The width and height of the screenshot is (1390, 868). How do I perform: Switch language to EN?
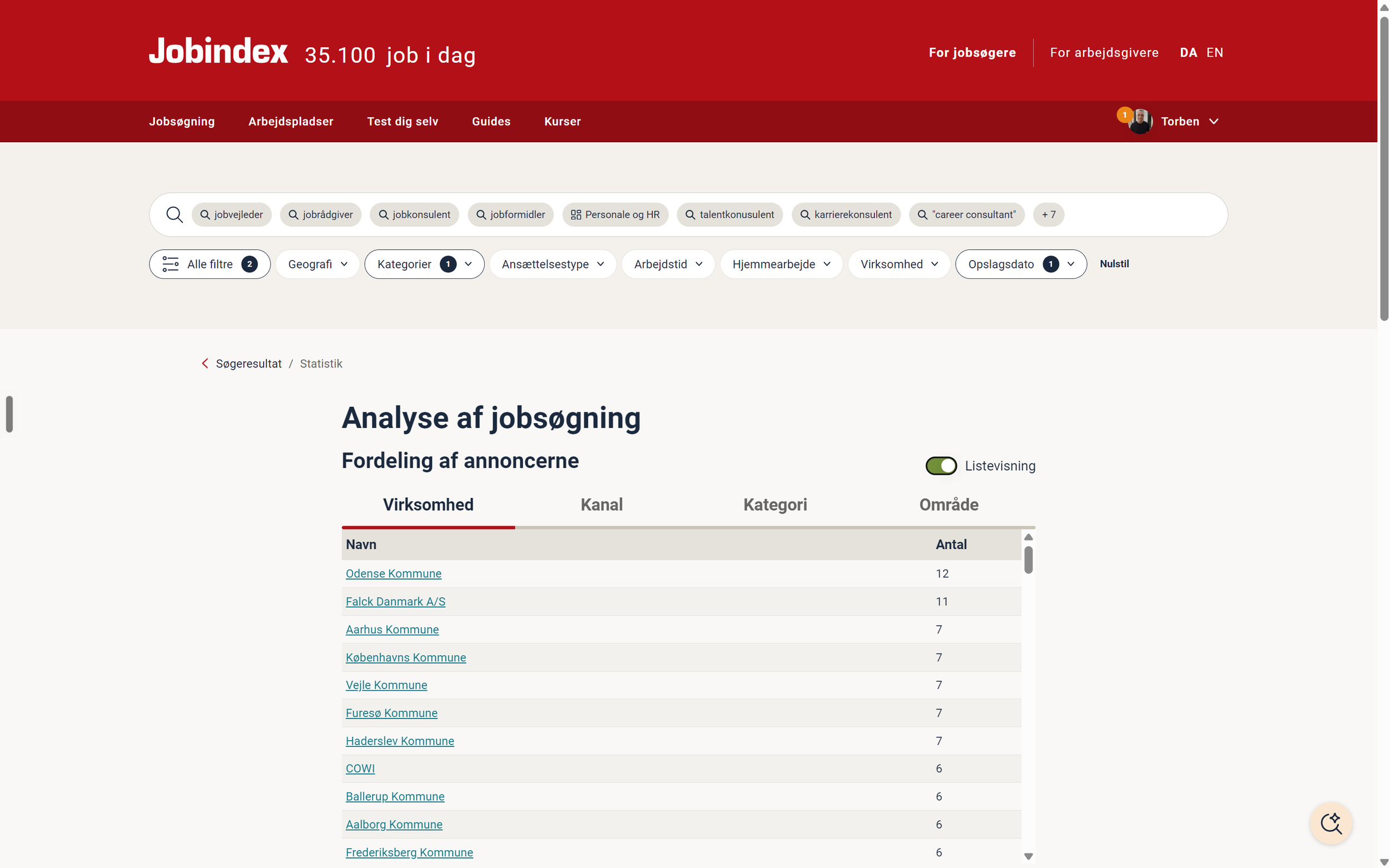(x=1214, y=53)
